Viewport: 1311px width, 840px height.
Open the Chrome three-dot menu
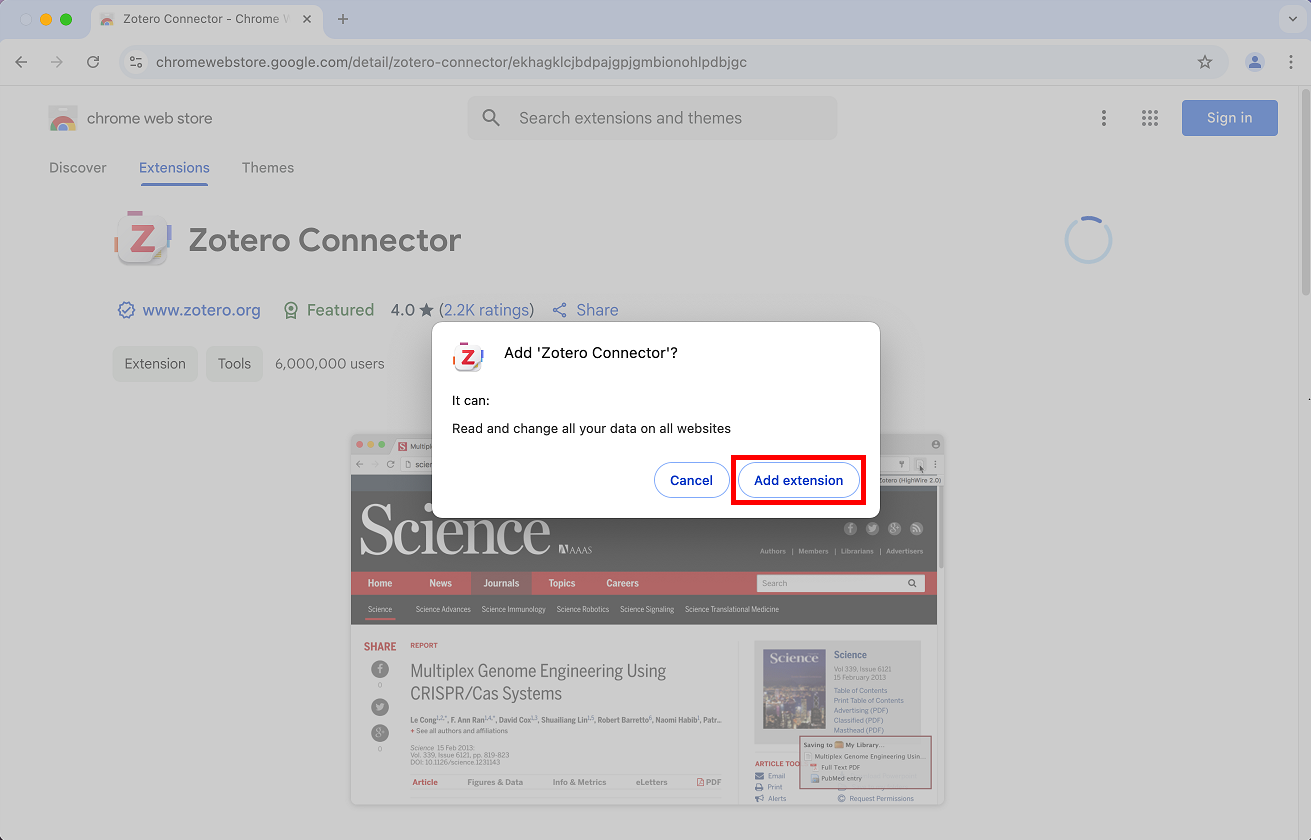1291,62
